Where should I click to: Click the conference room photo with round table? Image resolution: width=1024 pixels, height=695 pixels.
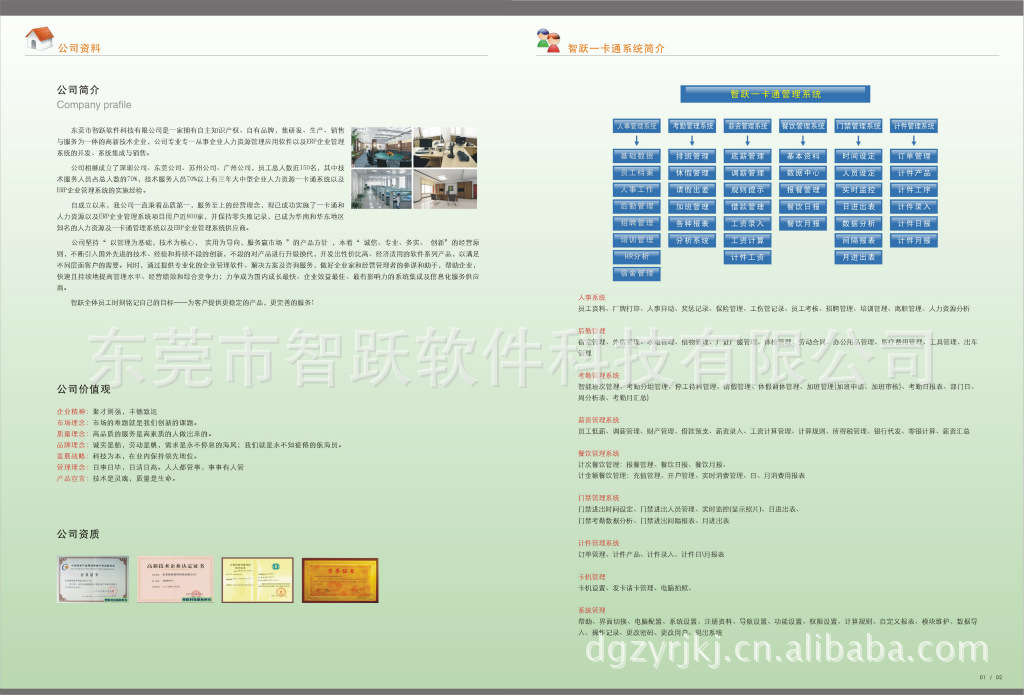pyautogui.click(x=380, y=147)
